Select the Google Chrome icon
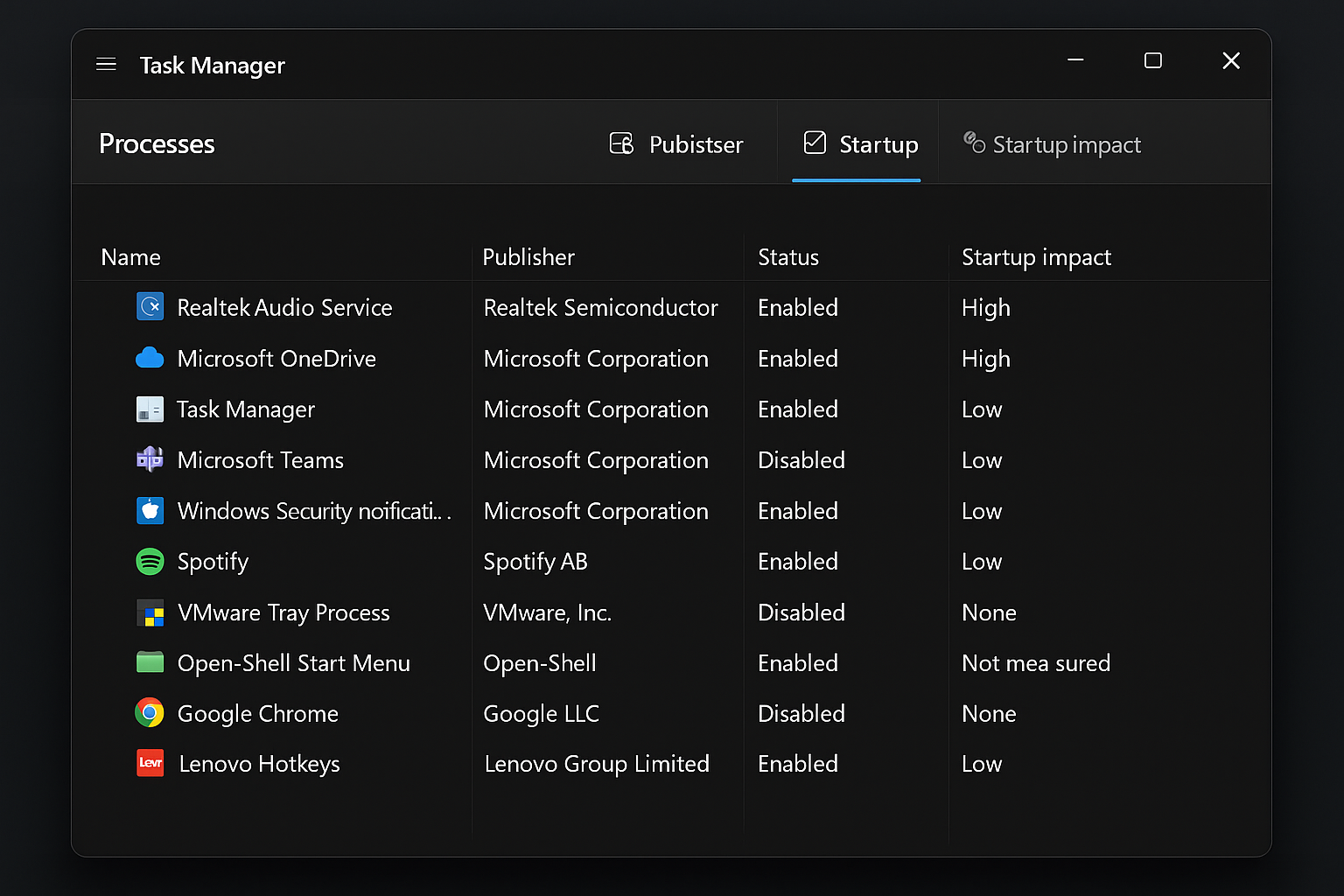This screenshot has height=896, width=1344. (x=150, y=713)
